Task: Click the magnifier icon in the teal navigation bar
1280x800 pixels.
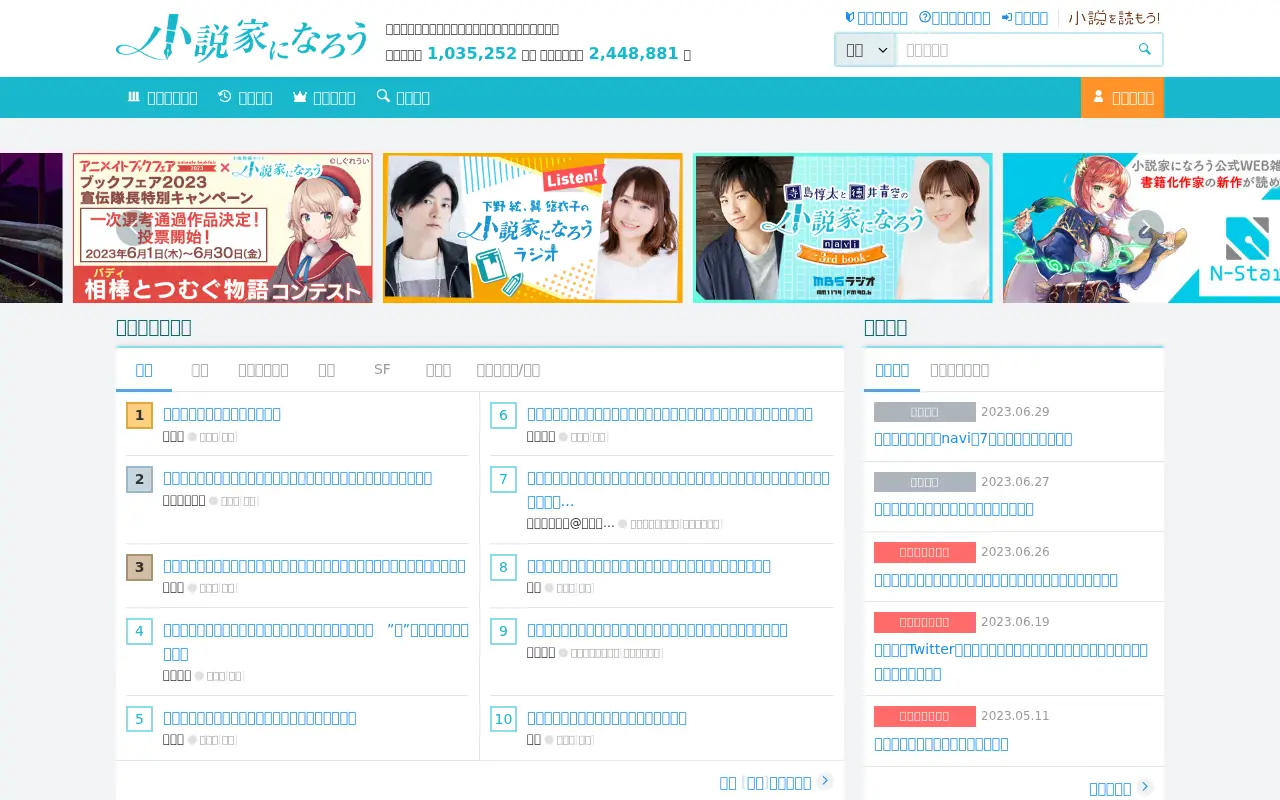Action: [x=383, y=97]
